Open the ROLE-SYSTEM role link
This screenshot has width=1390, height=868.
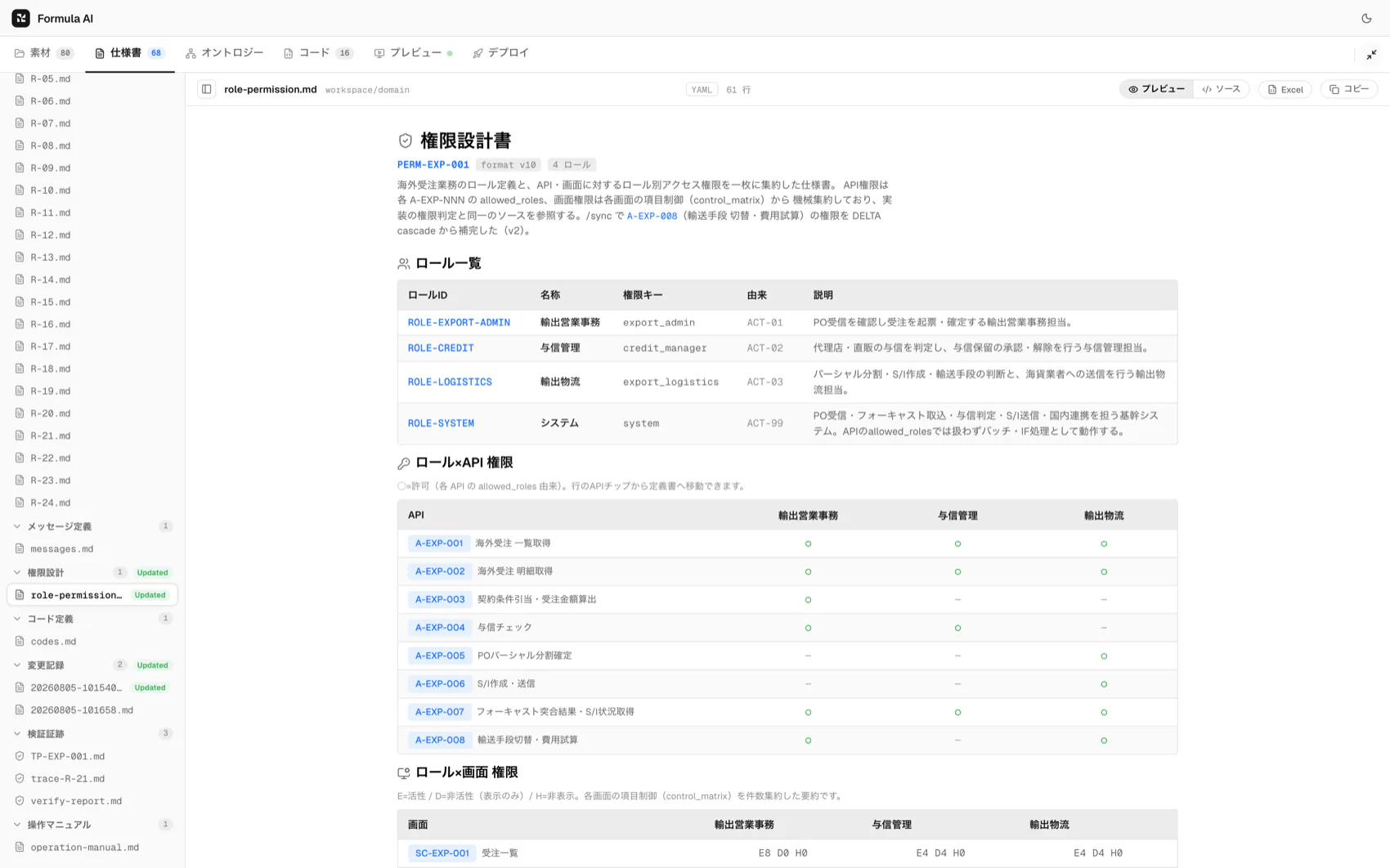point(441,423)
